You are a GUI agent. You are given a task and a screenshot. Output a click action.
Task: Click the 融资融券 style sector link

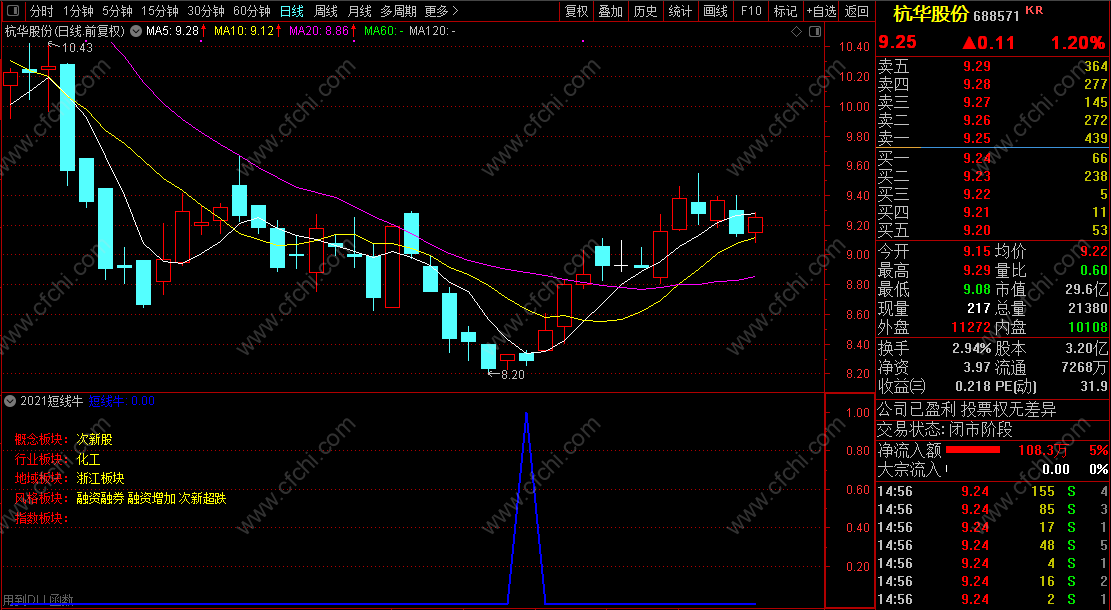tap(100, 498)
